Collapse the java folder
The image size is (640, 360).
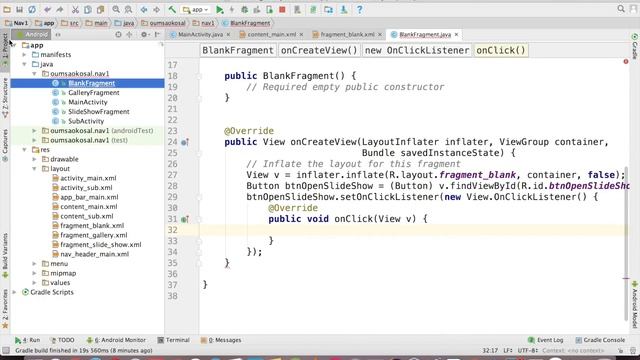[24, 64]
